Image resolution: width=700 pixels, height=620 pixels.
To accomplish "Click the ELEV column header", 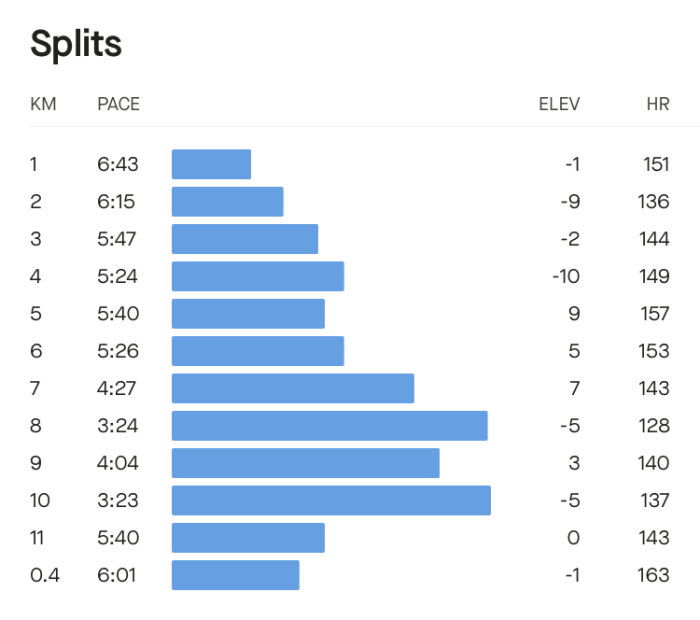I will coord(559,104).
